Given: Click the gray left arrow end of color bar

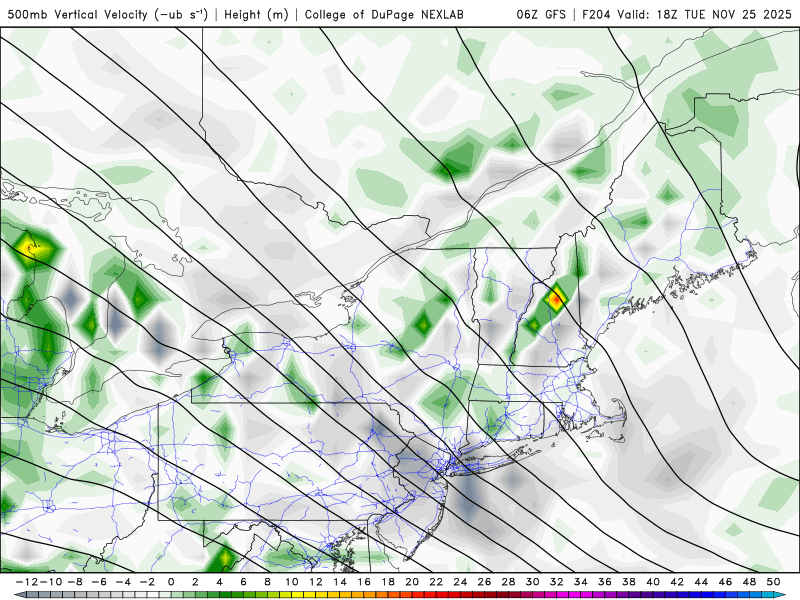Looking at the screenshot, I should pos(19,595).
